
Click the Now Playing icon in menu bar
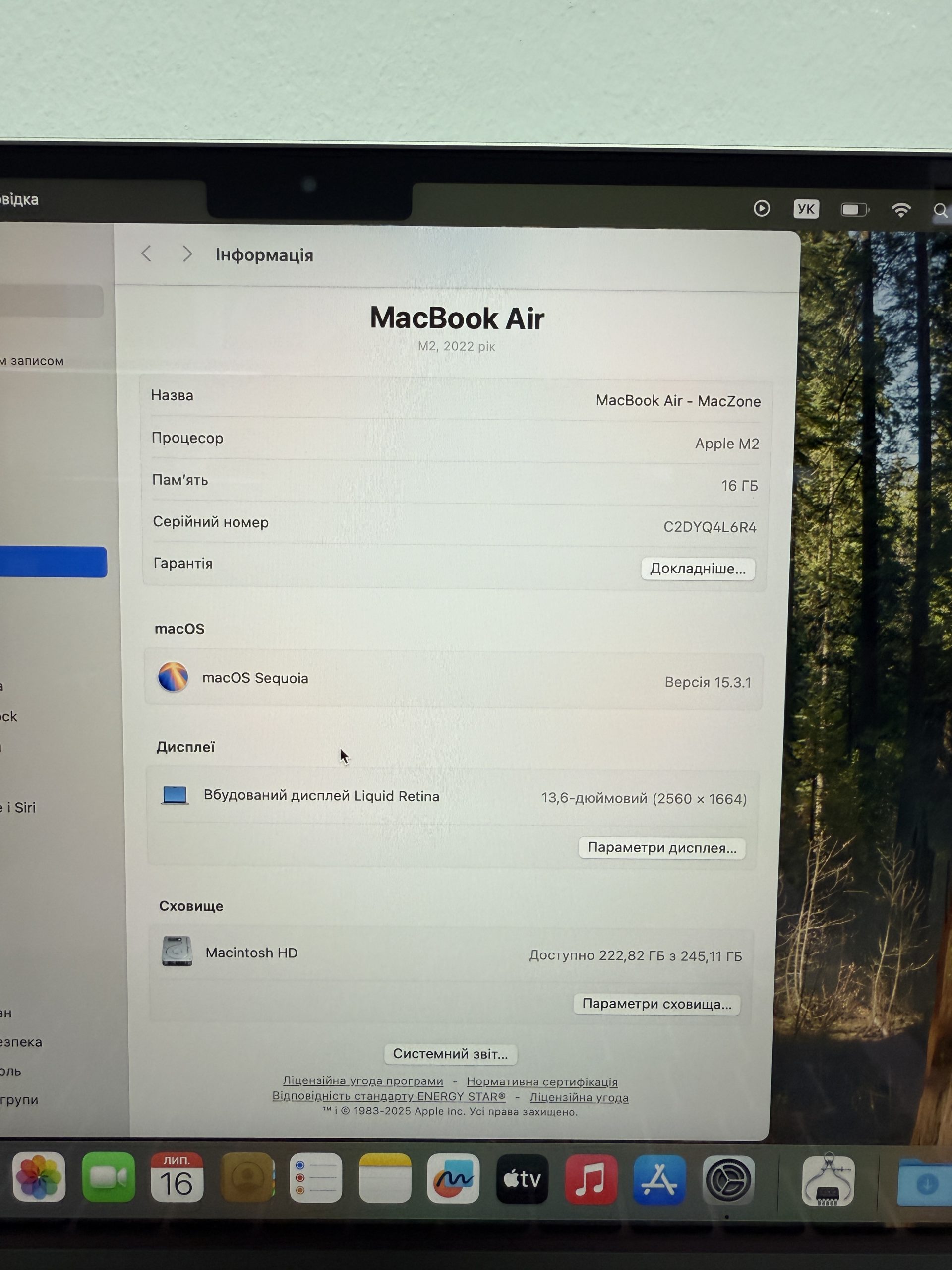click(762, 208)
